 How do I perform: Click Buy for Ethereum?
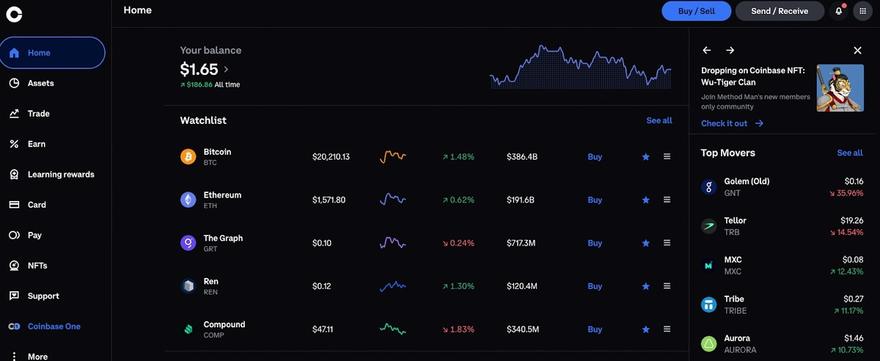pyautogui.click(x=595, y=200)
